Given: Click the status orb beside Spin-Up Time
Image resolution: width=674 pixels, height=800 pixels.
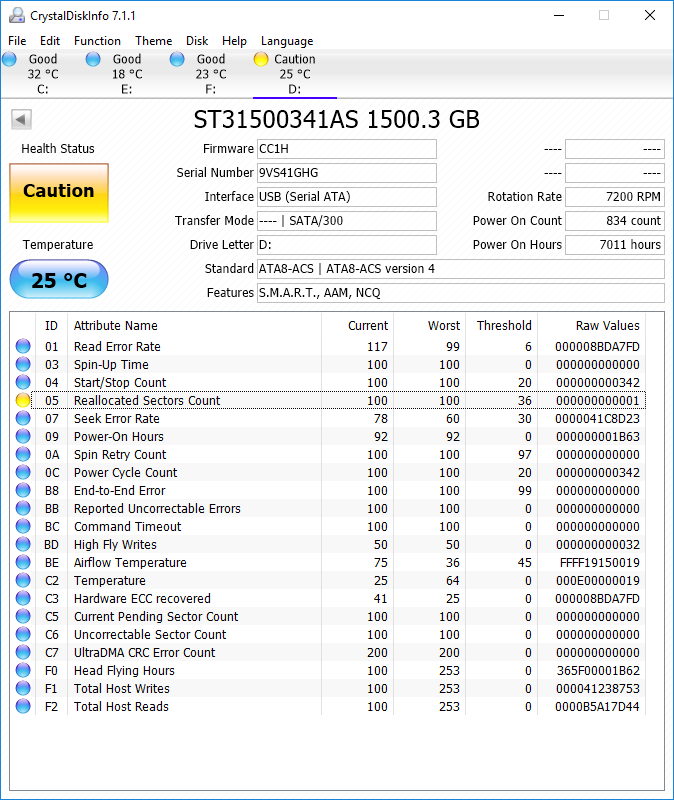Looking at the screenshot, I should tap(23, 364).
